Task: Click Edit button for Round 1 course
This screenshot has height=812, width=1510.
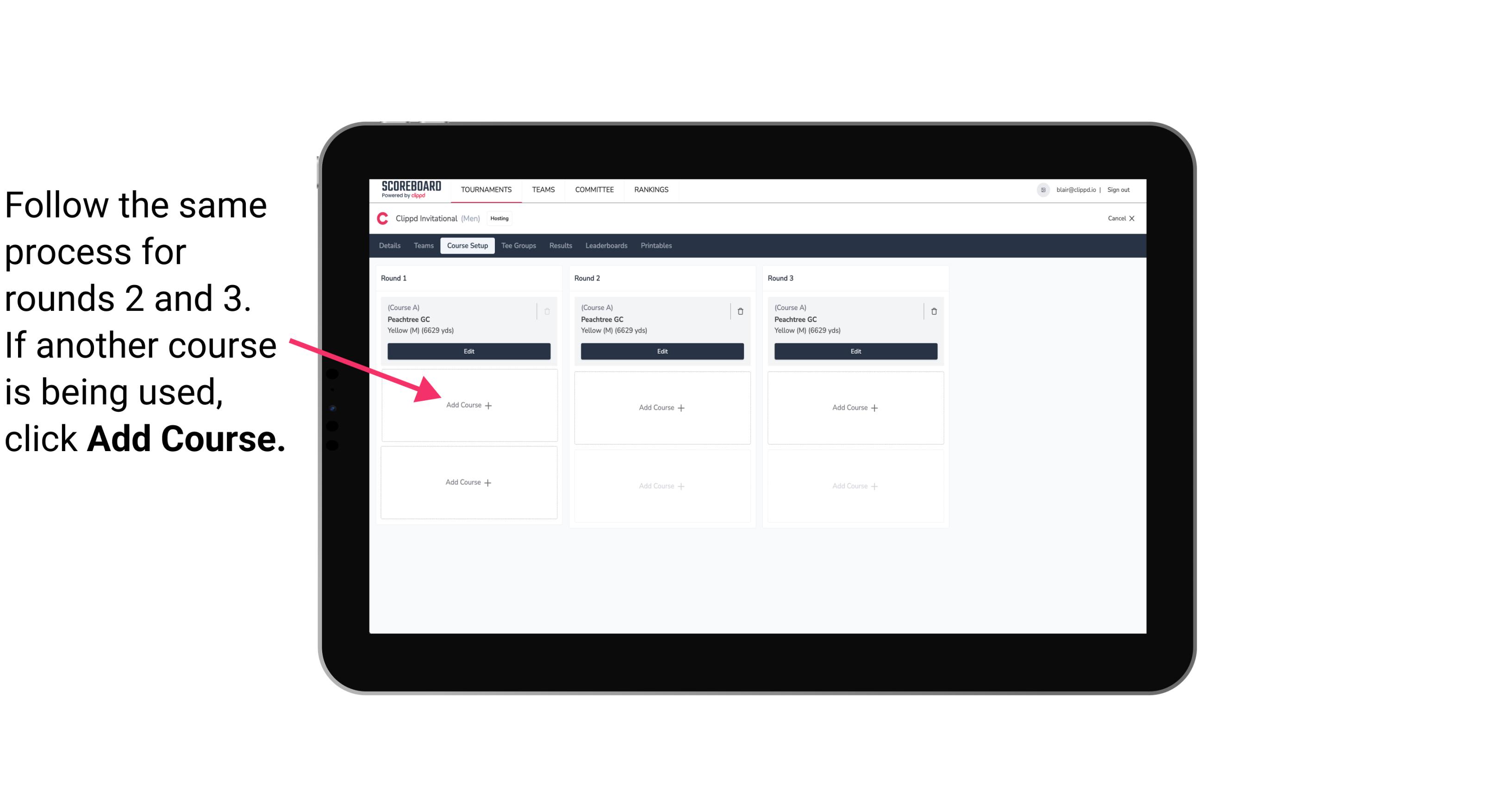Action: point(468,351)
